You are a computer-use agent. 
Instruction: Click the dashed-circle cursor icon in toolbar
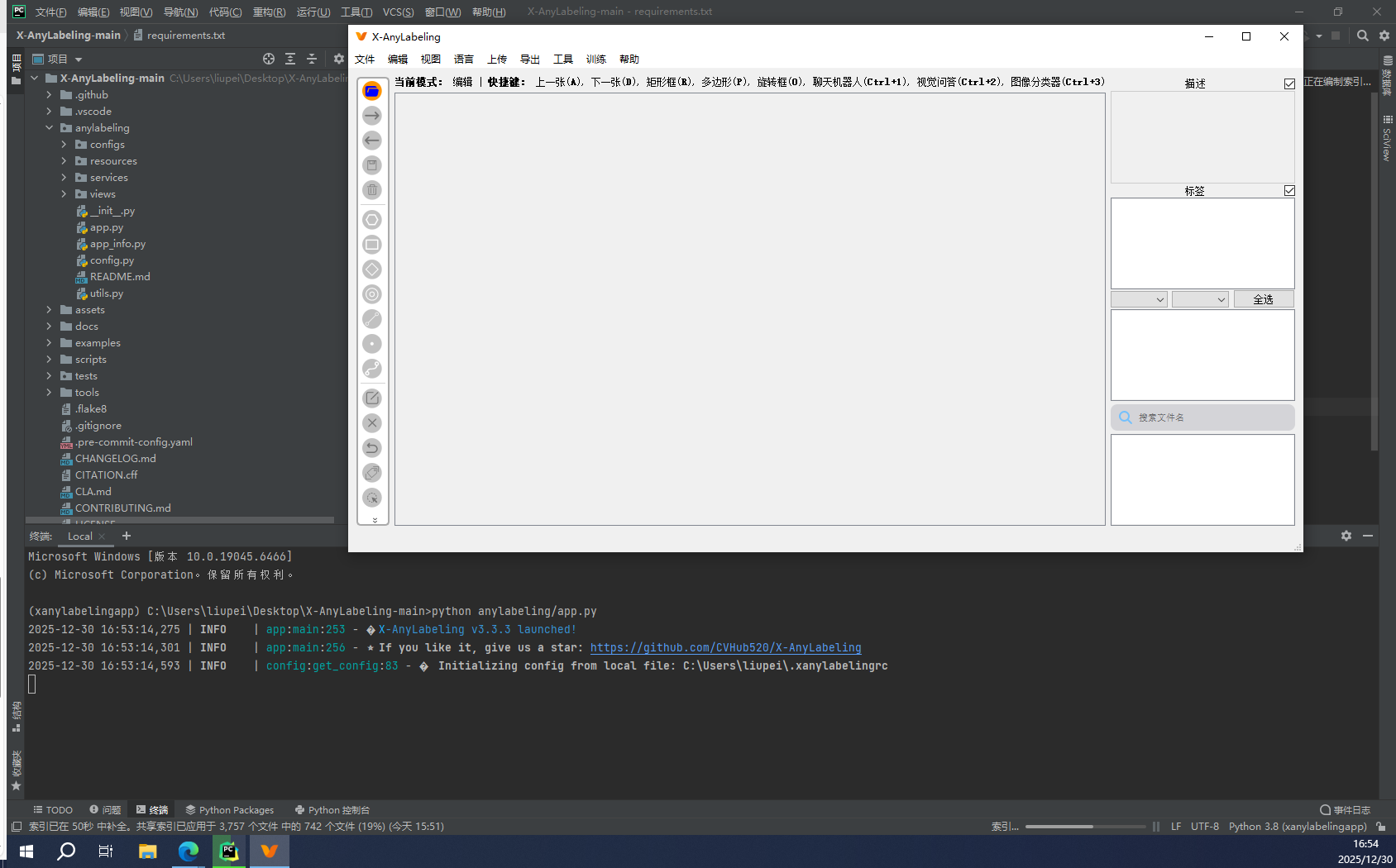click(372, 498)
